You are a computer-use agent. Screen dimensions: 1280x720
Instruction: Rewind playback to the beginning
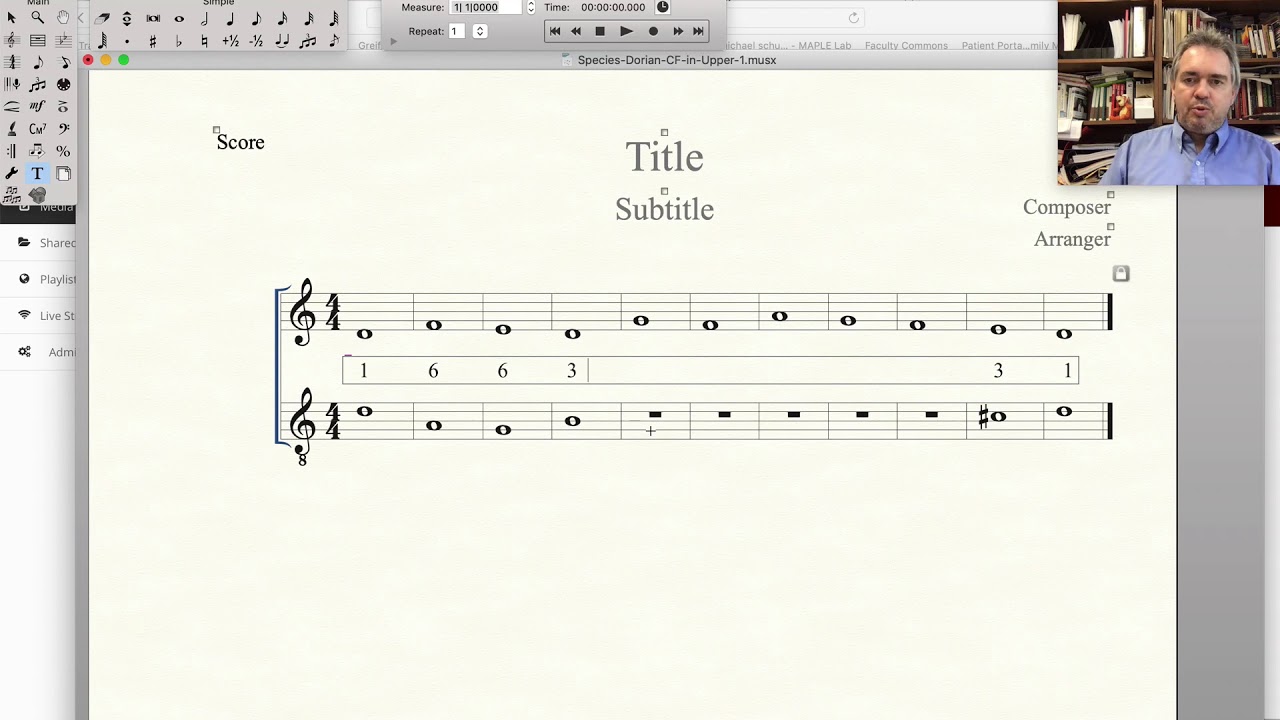555,31
